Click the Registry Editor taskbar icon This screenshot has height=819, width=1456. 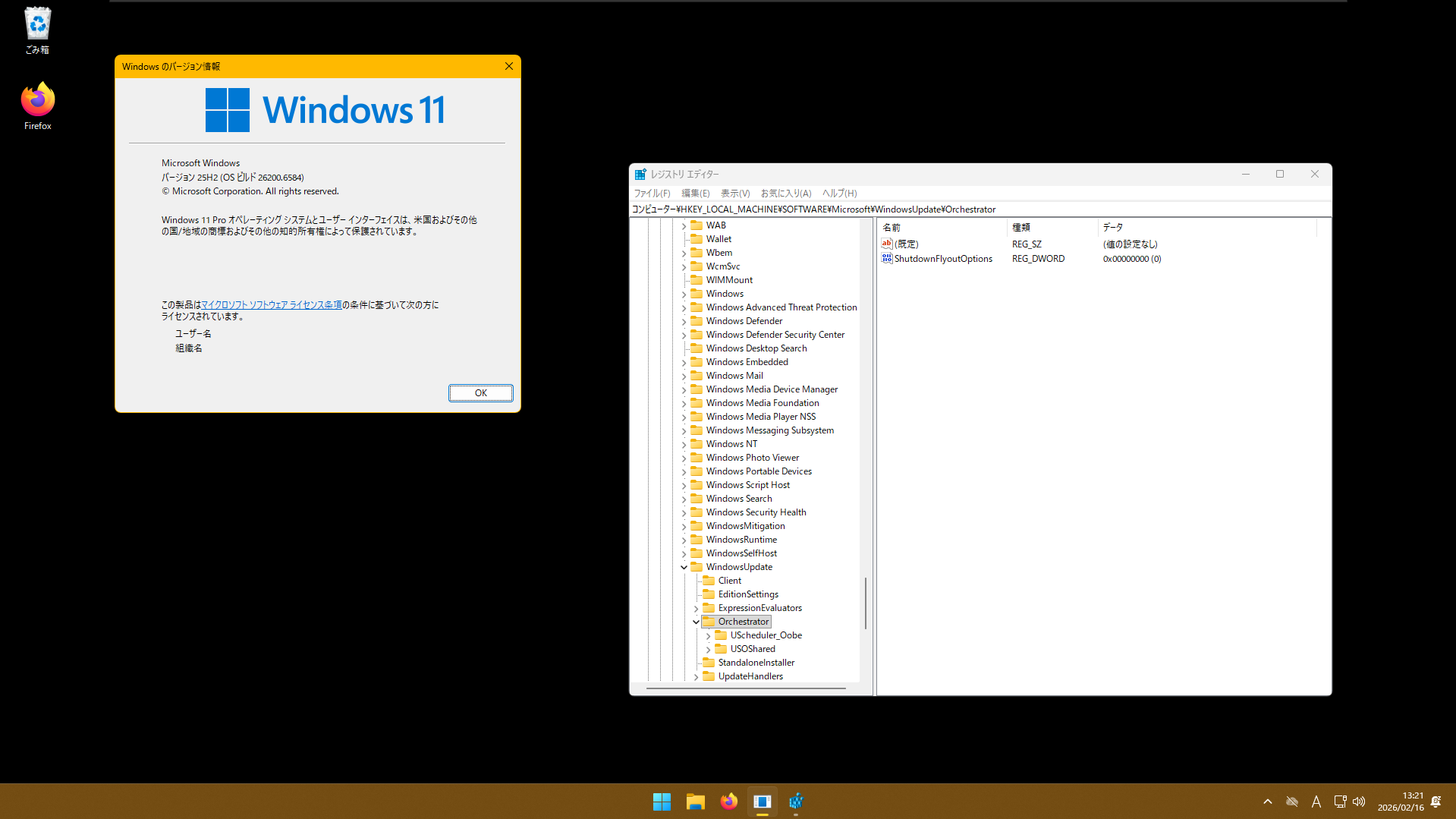796,802
